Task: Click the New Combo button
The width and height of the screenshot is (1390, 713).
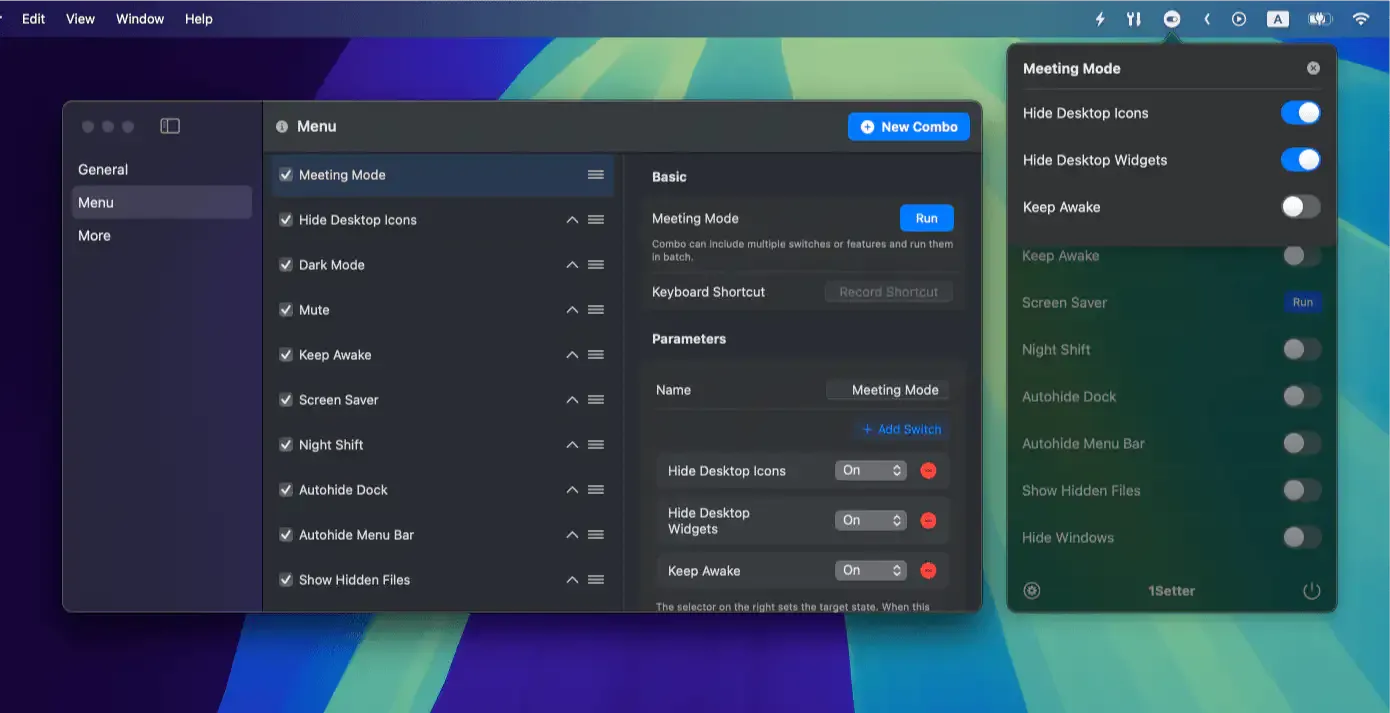Action: click(x=908, y=127)
